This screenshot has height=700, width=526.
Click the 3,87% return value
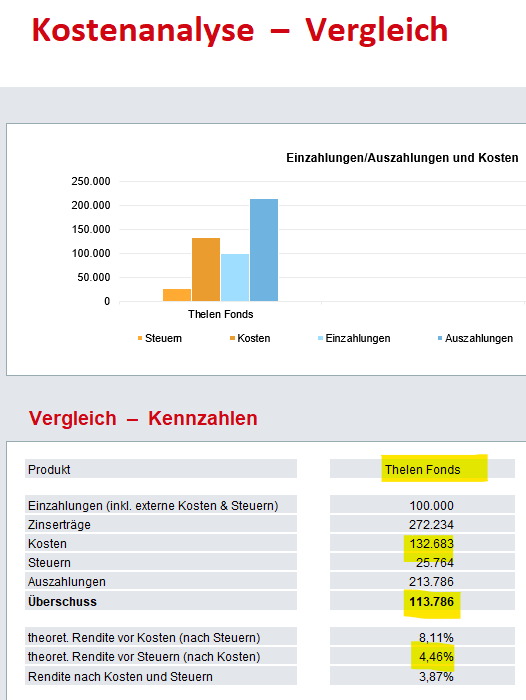pos(436,677)
